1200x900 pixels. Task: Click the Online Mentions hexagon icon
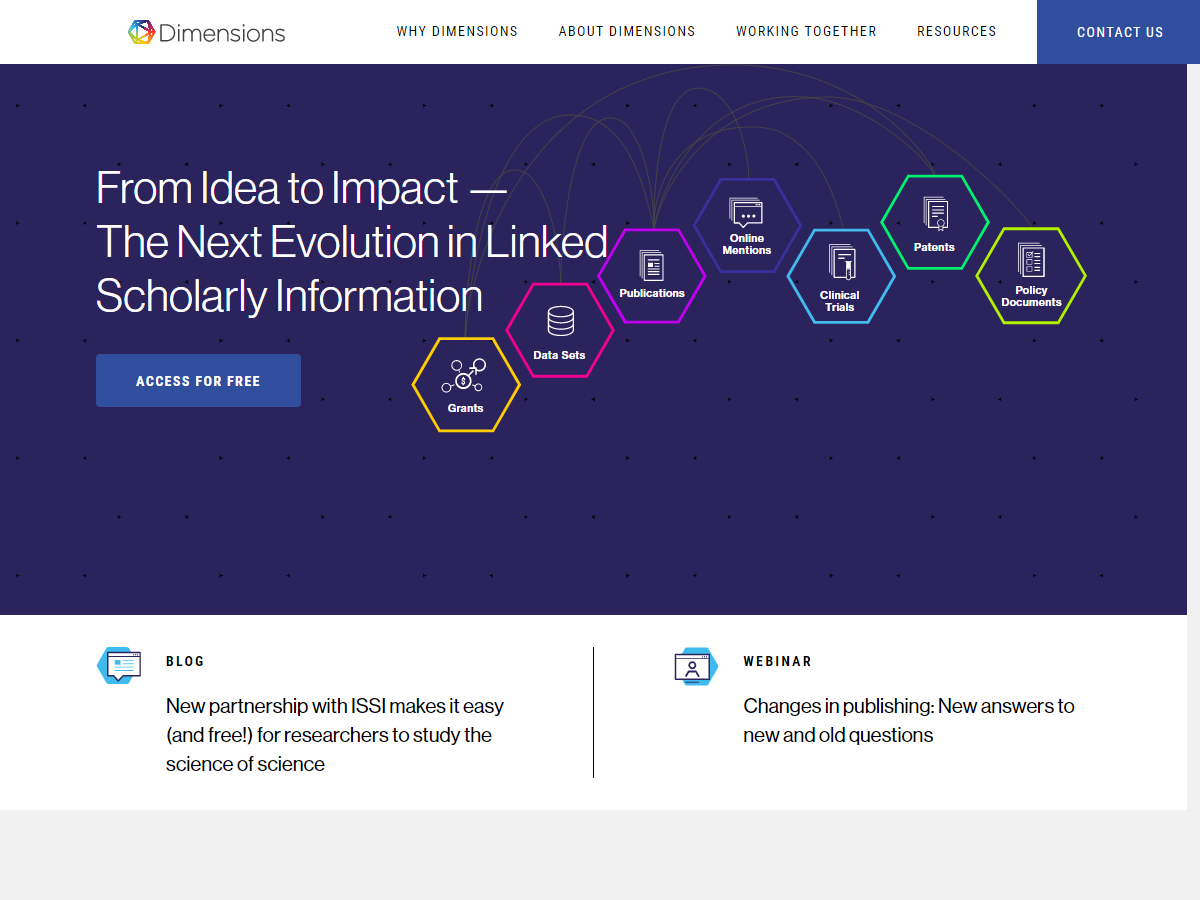coord(747,226)
